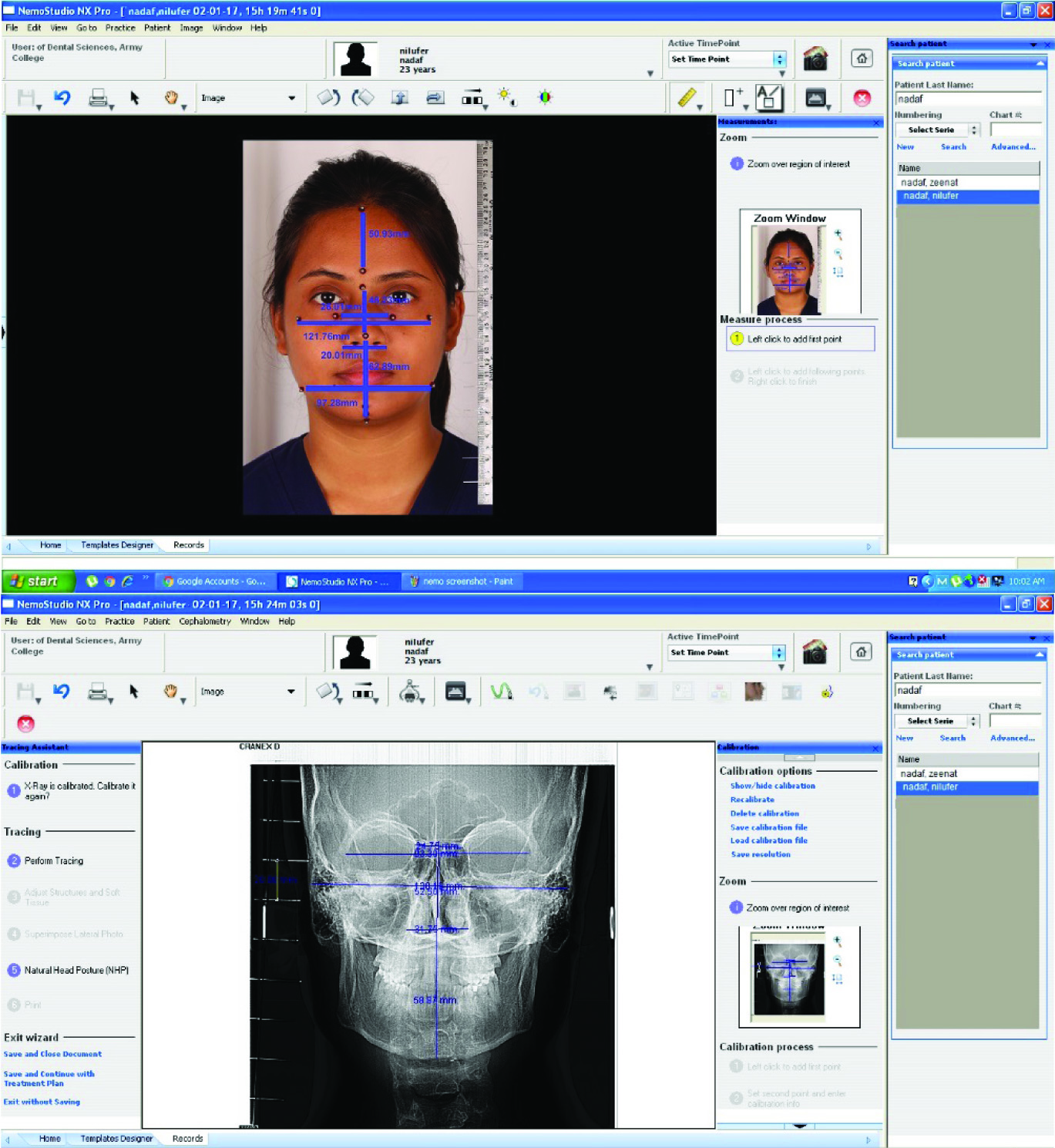Click the green tracing curve icon
Viewport: 1055px width, 1148px height.
click(502, 692)
